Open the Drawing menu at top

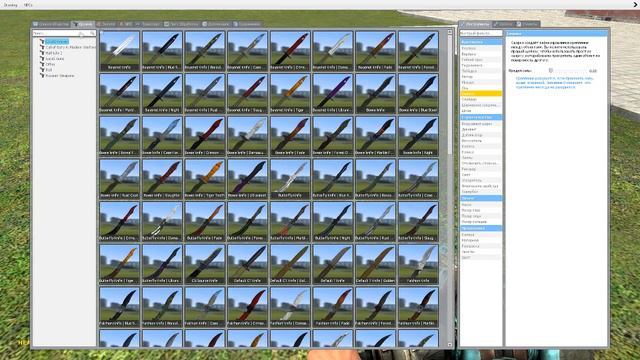coord(11,5)
